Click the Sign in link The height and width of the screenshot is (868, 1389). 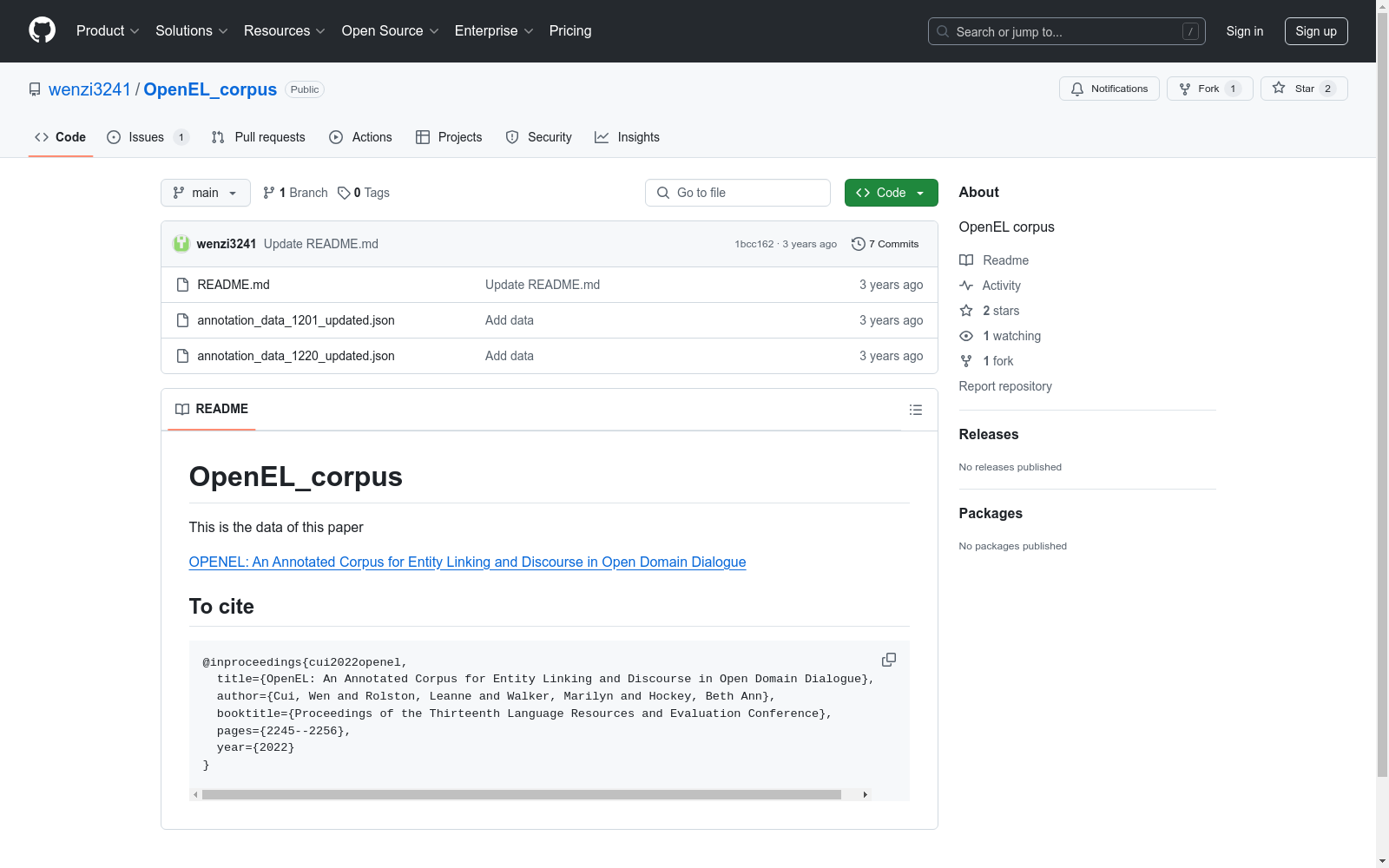pyautogui.click(x=1245, y=31)
